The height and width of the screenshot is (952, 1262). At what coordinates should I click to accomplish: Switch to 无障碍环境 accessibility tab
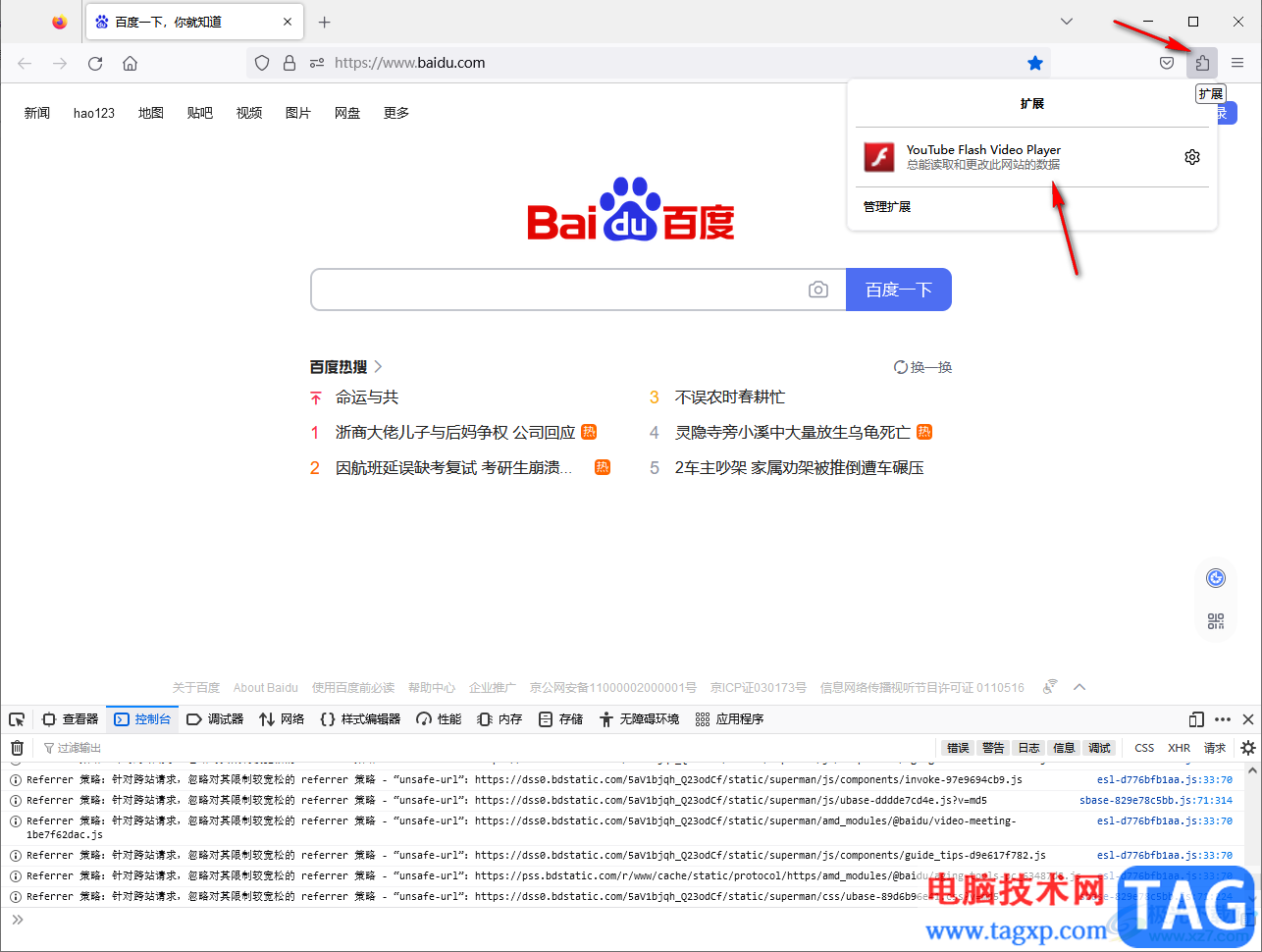tap(639, 719)
